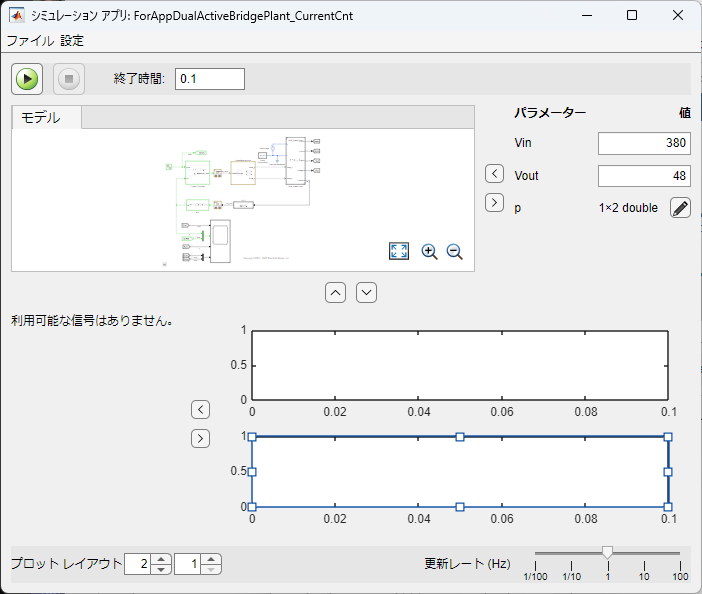
Task: Click the '1×2 double' value text
Action: pyautogui.click(x=628, y=208)
